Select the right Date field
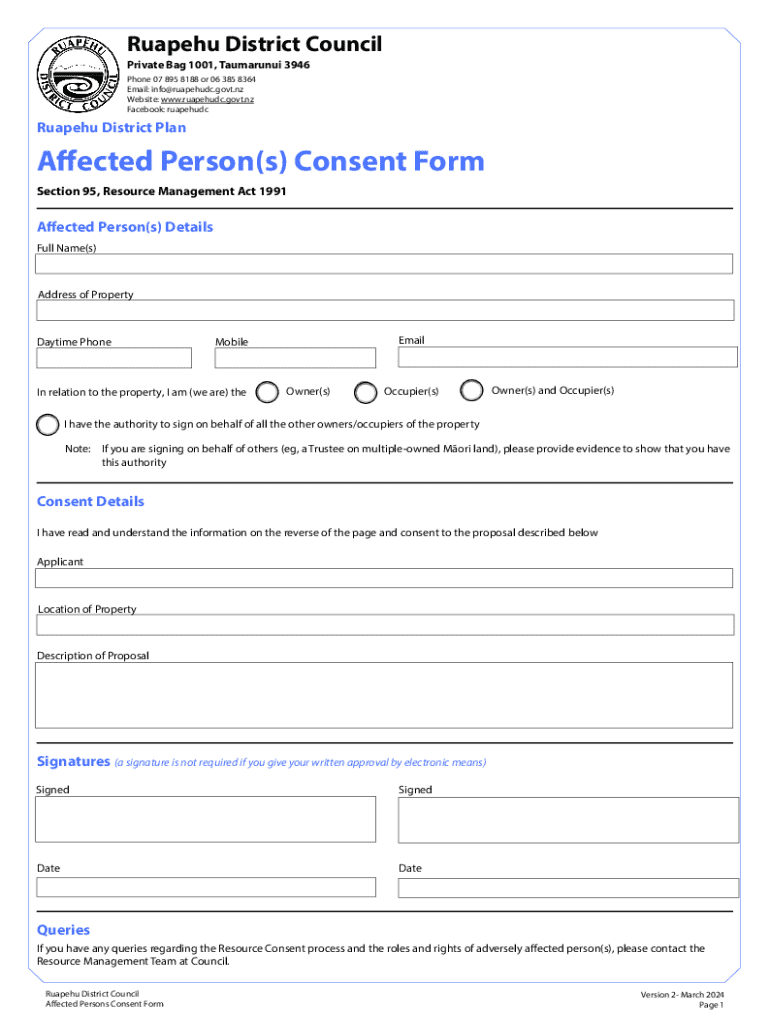The height and width of the screenshot is (1024, 770). pyautogui.click(x=568, y=887)
